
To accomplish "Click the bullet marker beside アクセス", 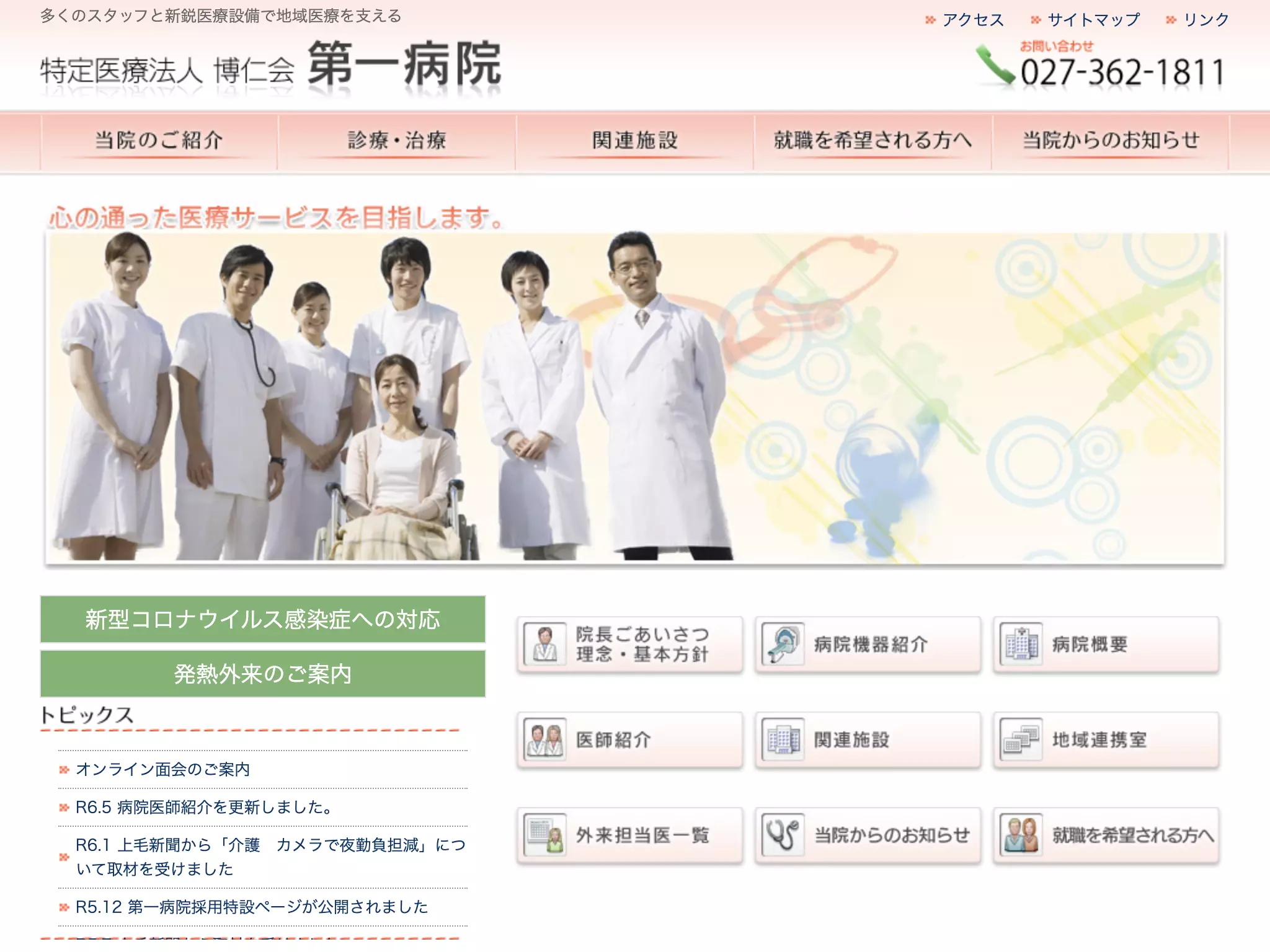I will tap(930, 20).
